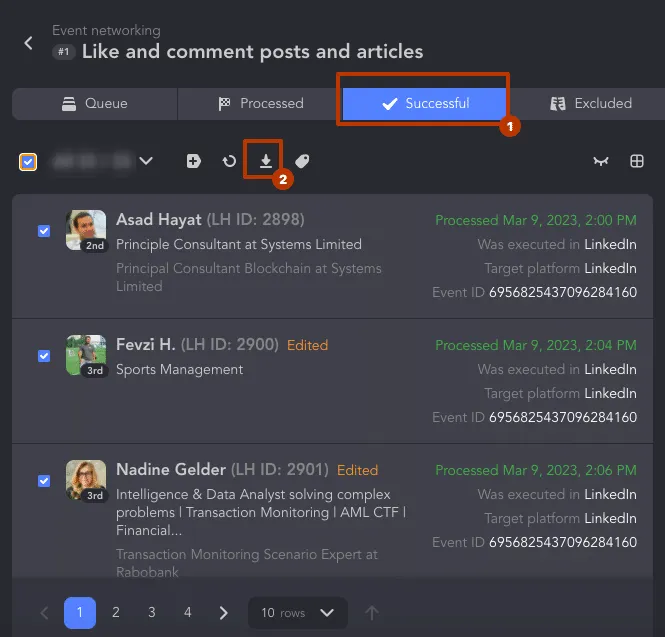Go to the previous page arrow
665x637 pixels.
click(44, 613)
